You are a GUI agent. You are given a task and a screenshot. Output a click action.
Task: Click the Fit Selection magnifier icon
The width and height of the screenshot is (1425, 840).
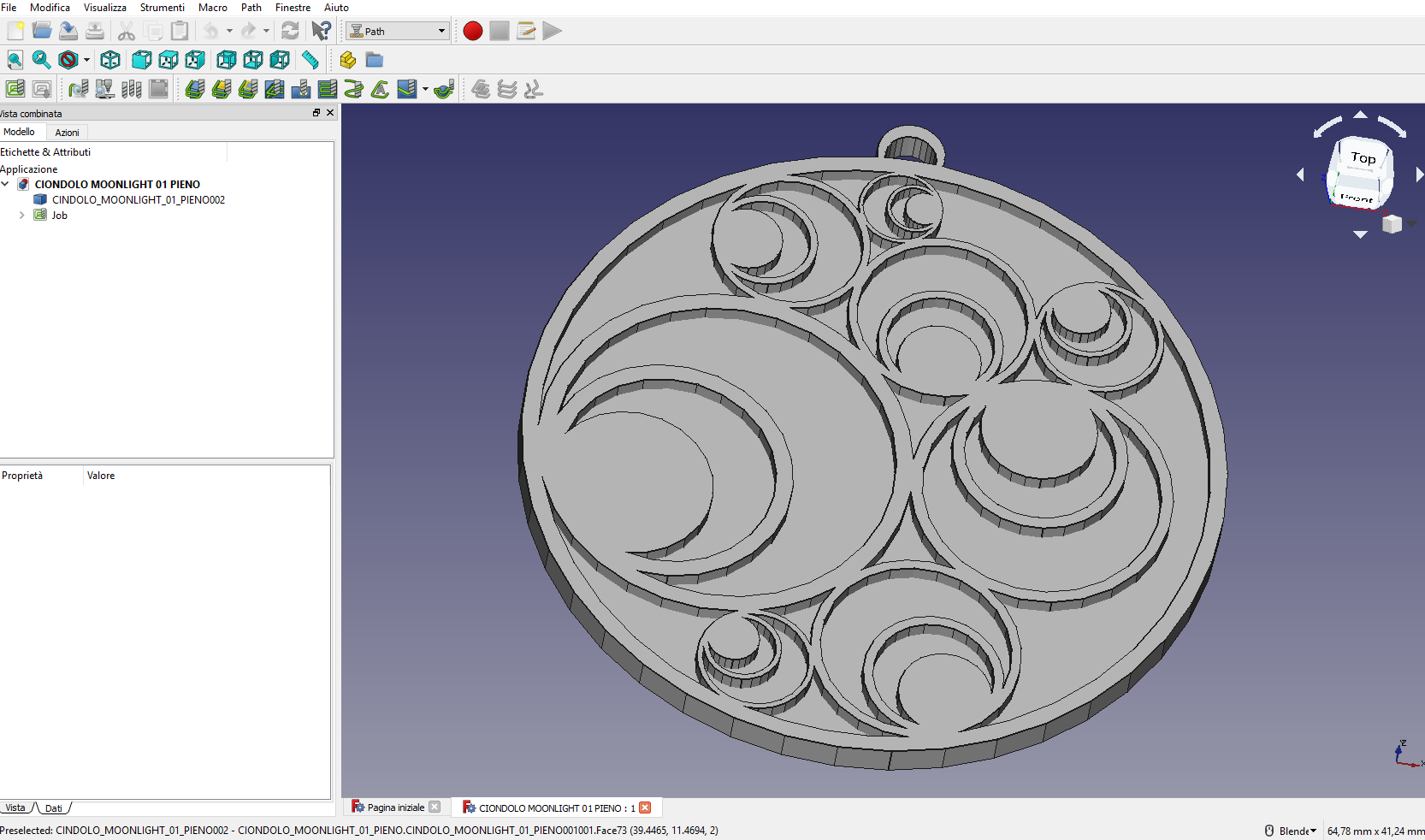coord(41,60)
